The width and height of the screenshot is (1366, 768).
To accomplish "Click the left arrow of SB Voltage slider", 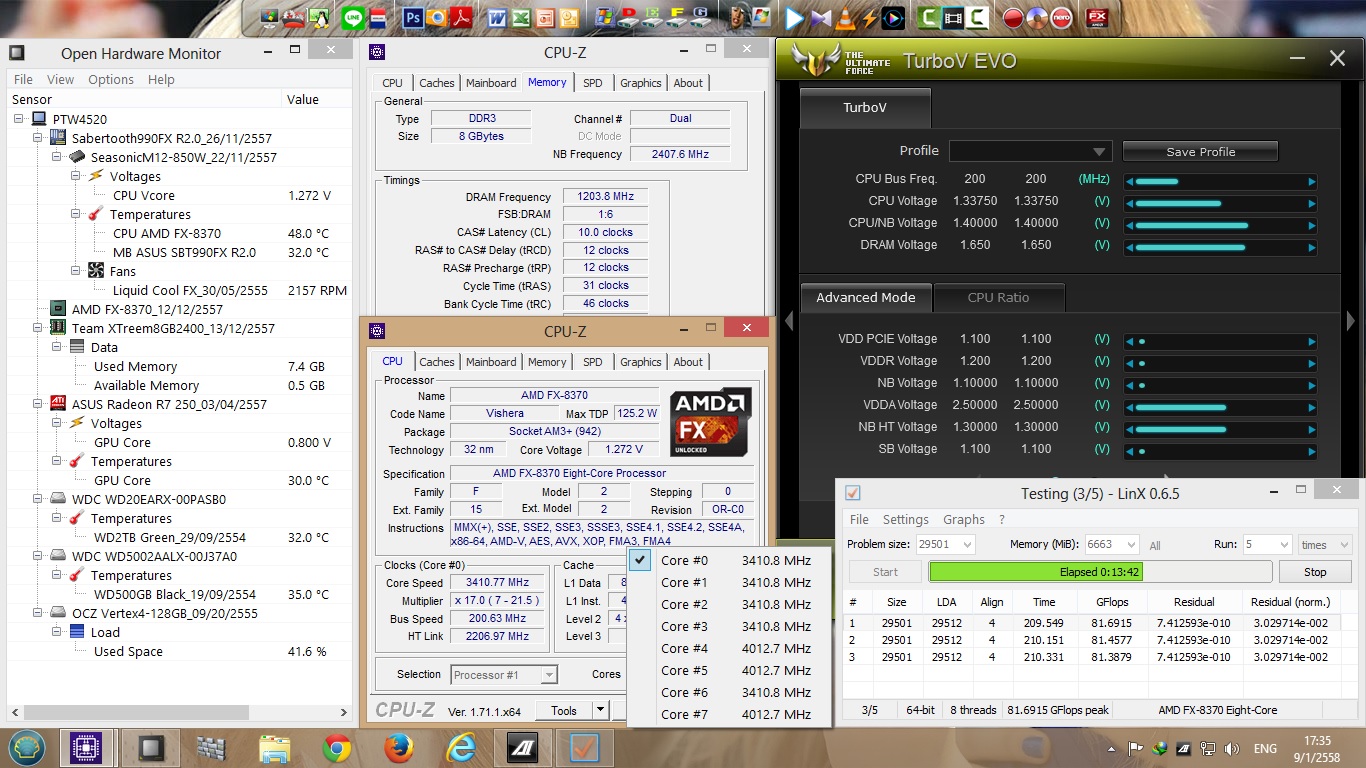I will pyautogui.click(x=1130, y=451).
